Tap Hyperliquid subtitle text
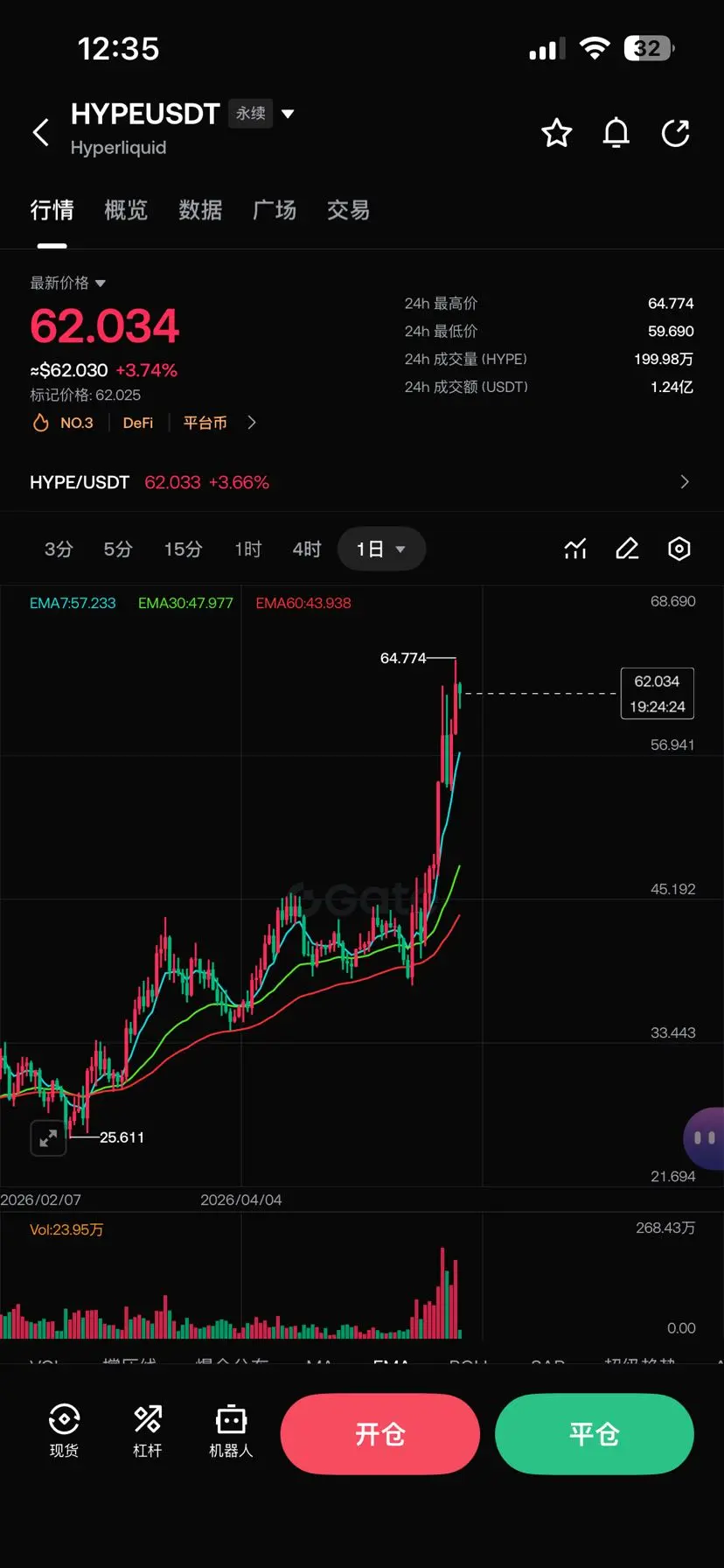The width and height of the screenshot is (724, 1568). (x=118, y=148)
